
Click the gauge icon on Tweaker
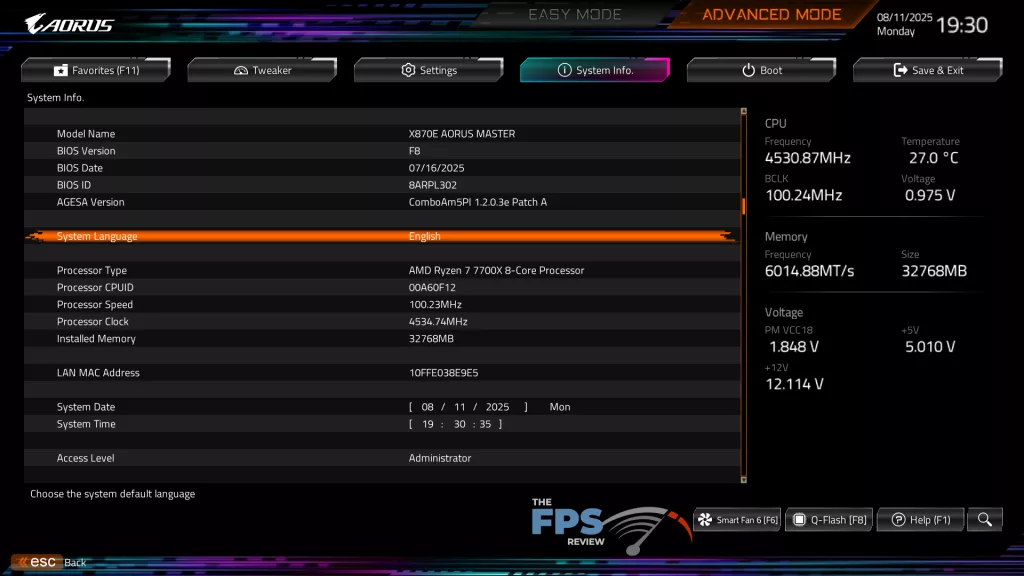click(241, 70)
